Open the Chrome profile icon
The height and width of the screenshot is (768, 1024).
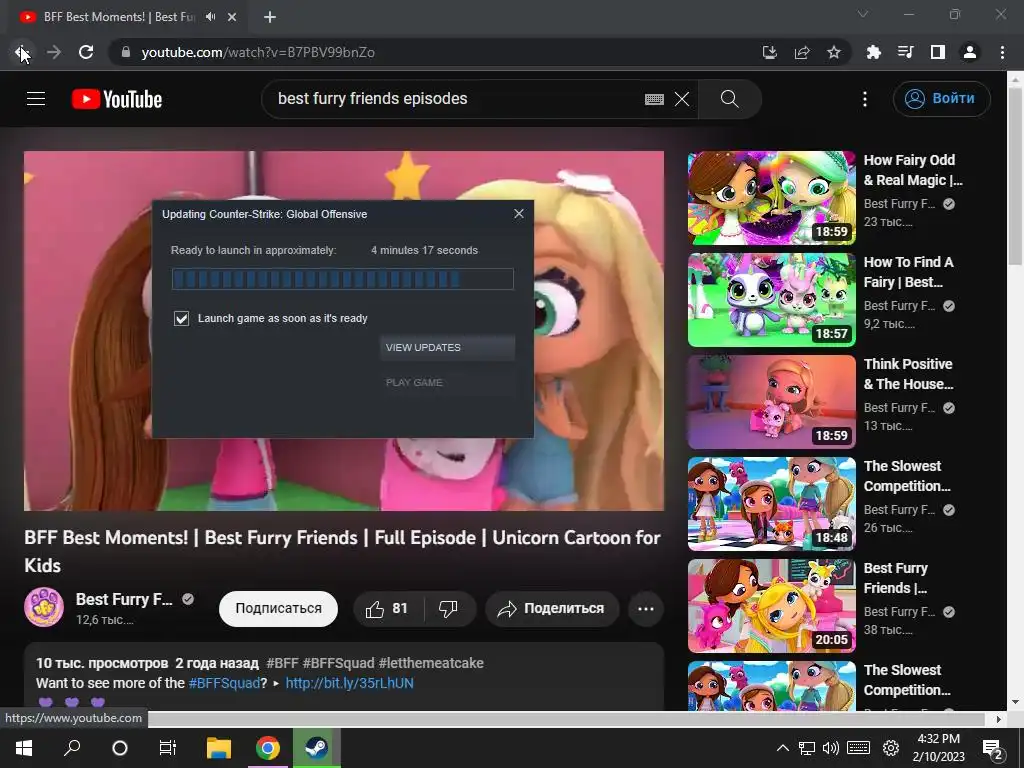970,52
